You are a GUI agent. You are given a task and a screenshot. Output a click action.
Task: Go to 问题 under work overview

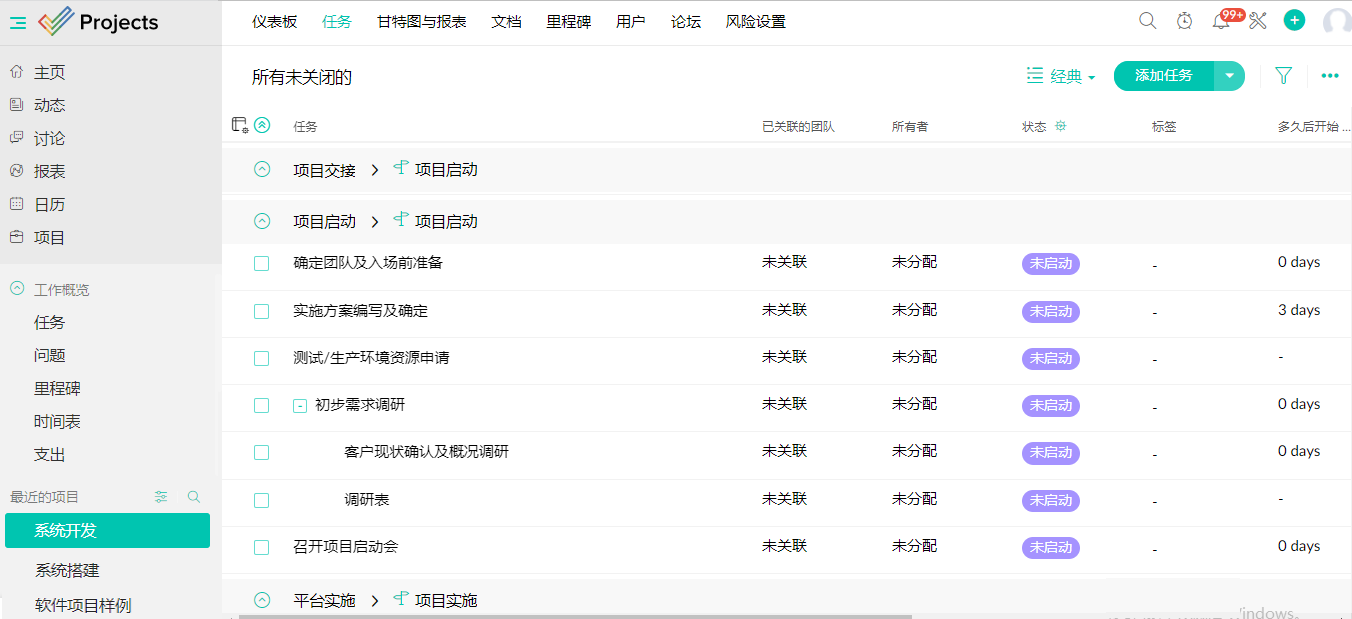(50, 355)
